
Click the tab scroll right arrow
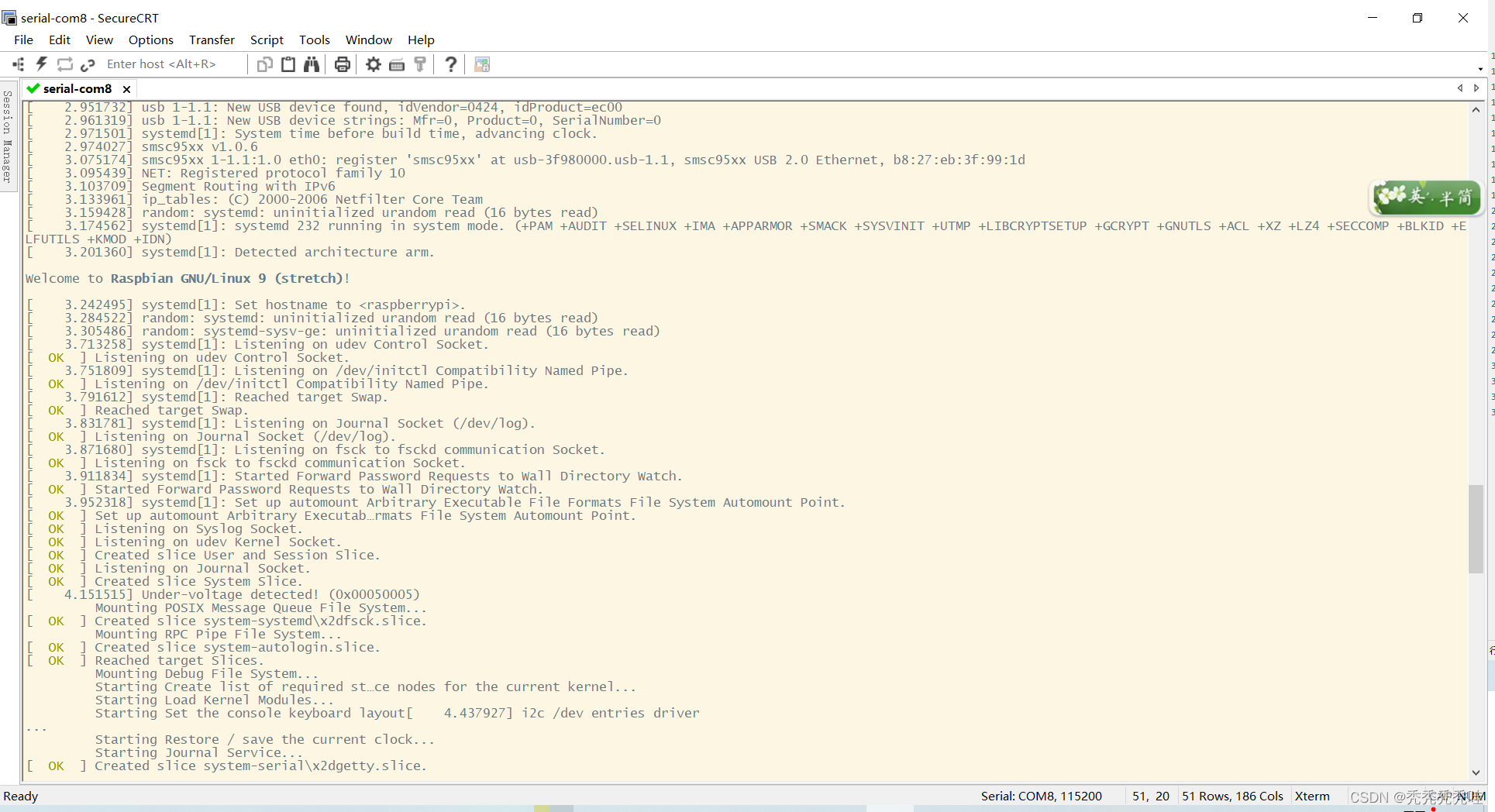(x=1476, y=88)
